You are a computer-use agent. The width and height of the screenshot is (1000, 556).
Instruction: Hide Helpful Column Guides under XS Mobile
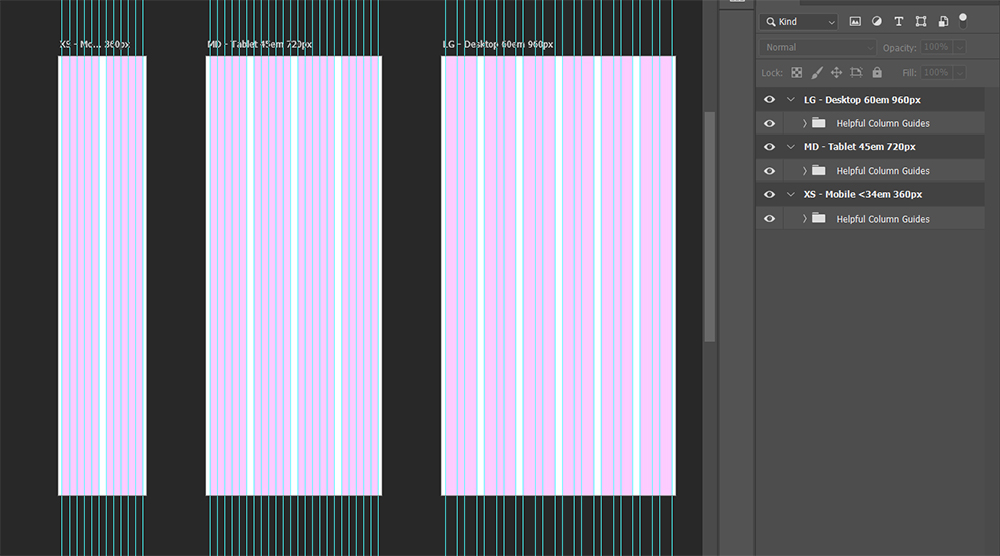[x=769, y=219]
